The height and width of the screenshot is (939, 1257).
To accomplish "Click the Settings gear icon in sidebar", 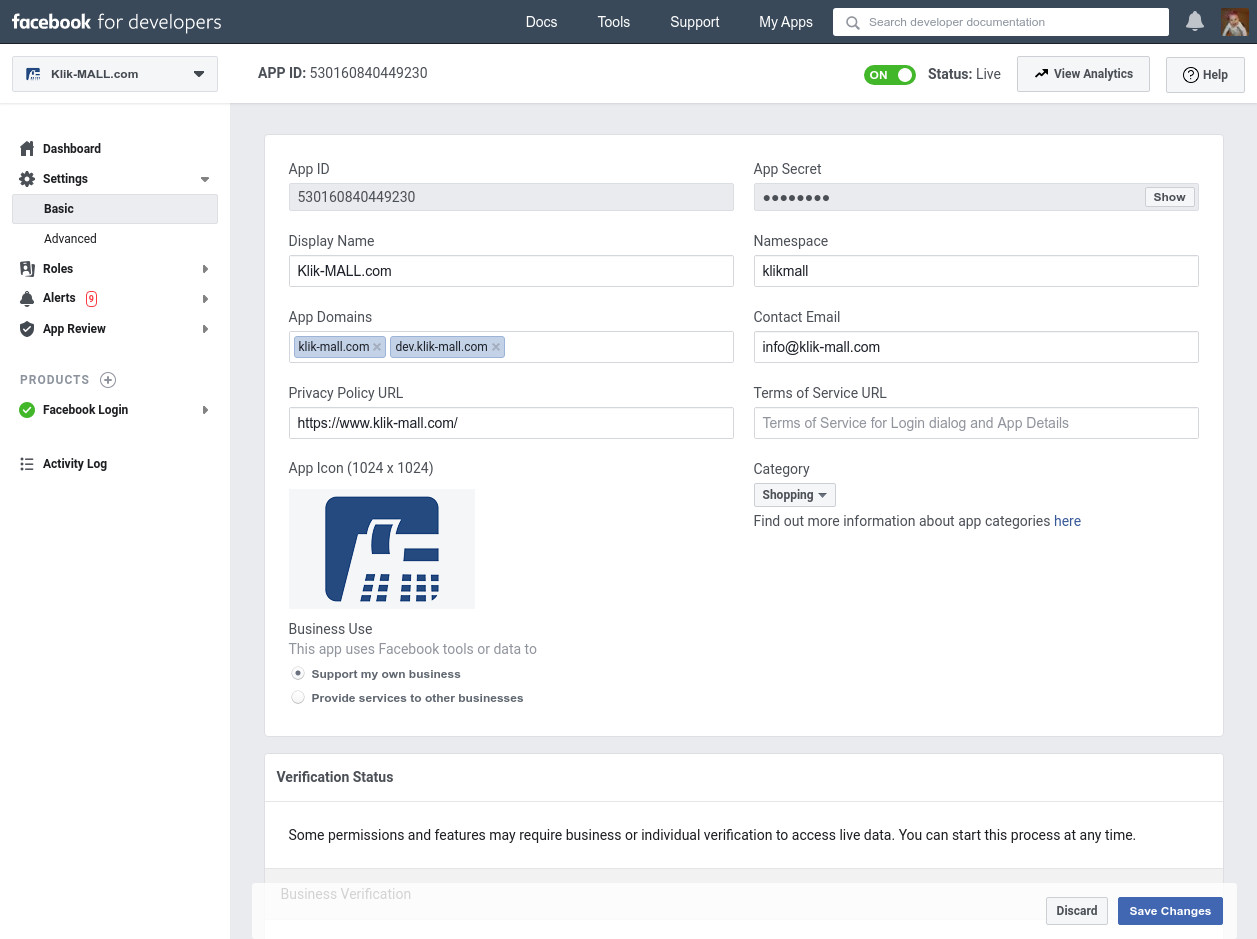I will coord(28,178).
